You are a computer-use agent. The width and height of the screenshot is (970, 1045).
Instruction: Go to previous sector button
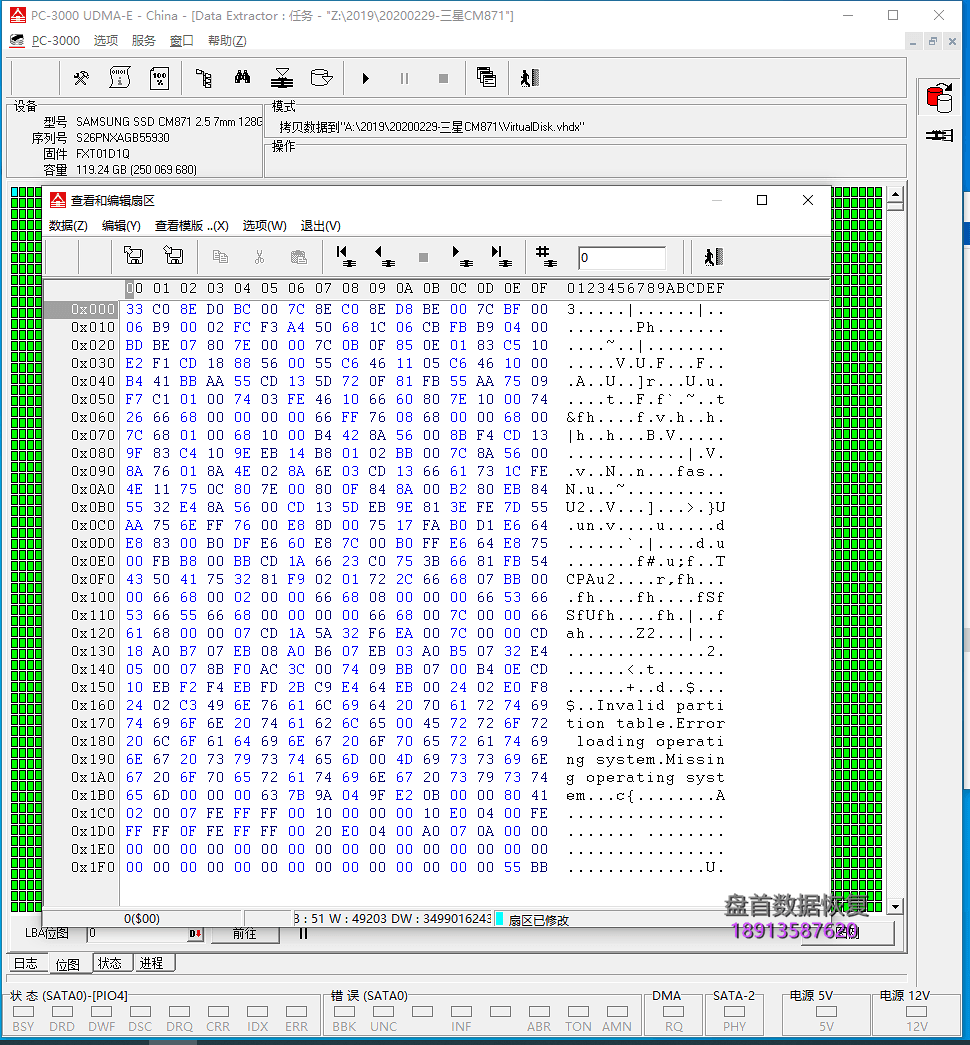tap(385, 257)
